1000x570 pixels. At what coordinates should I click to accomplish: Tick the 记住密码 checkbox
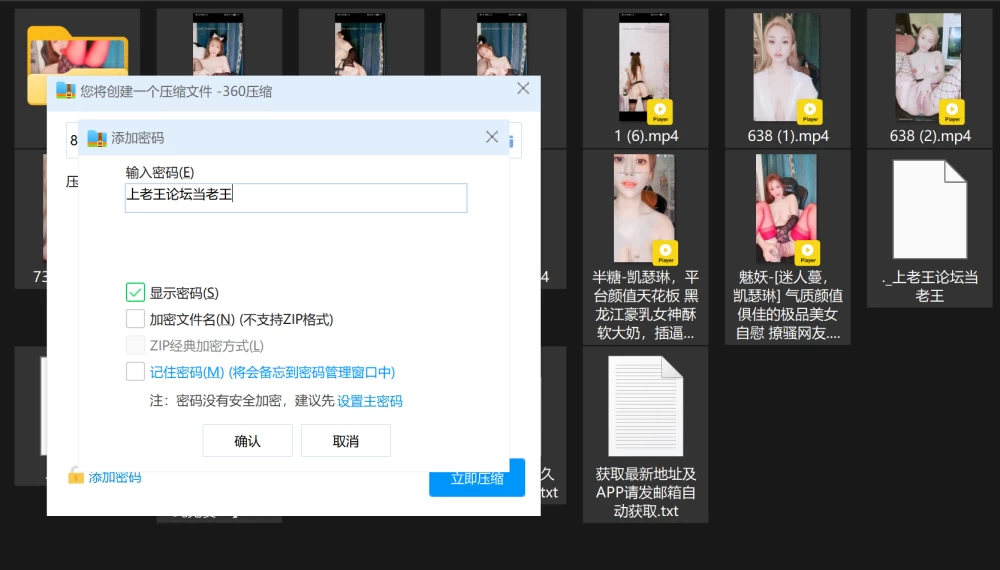coord(135,372)
